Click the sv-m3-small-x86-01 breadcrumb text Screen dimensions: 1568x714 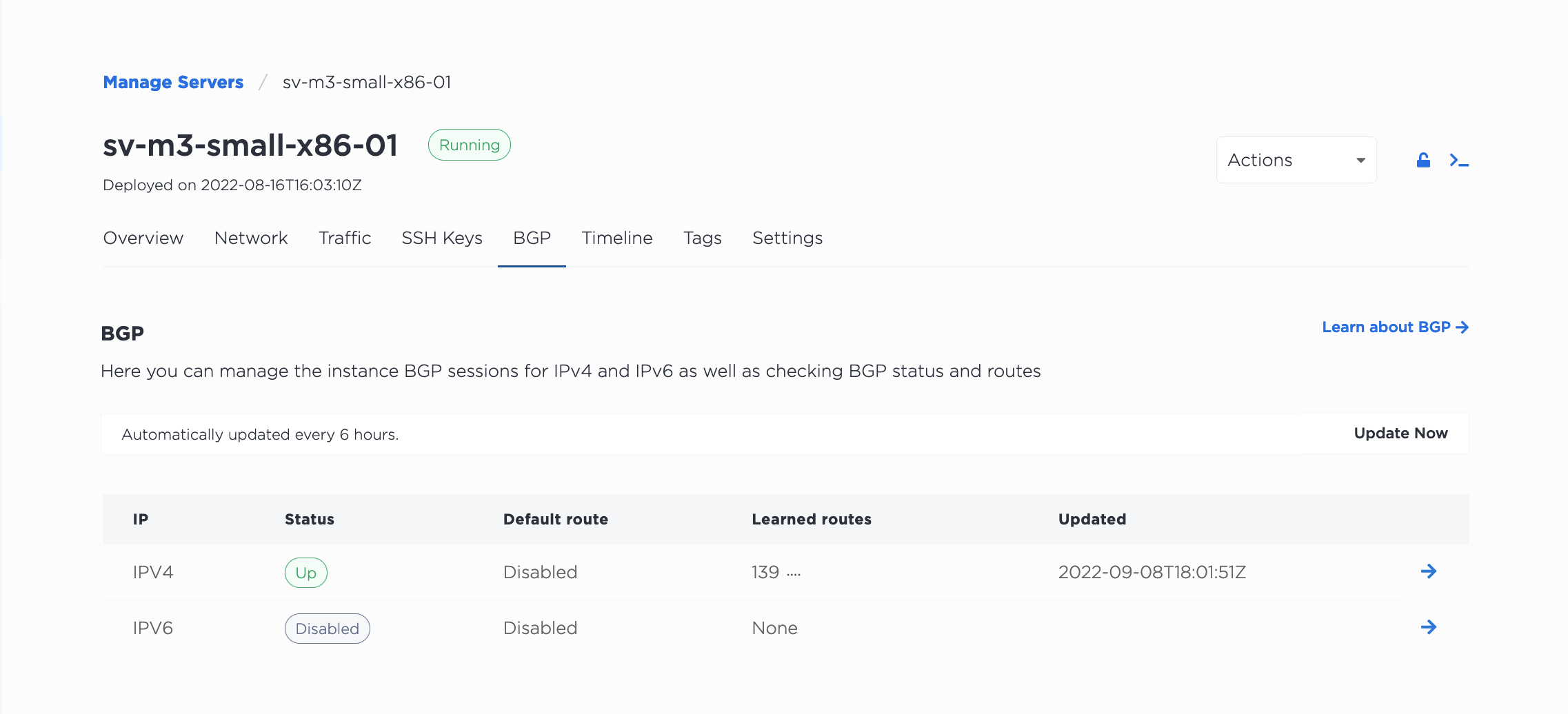coord(367,82)
